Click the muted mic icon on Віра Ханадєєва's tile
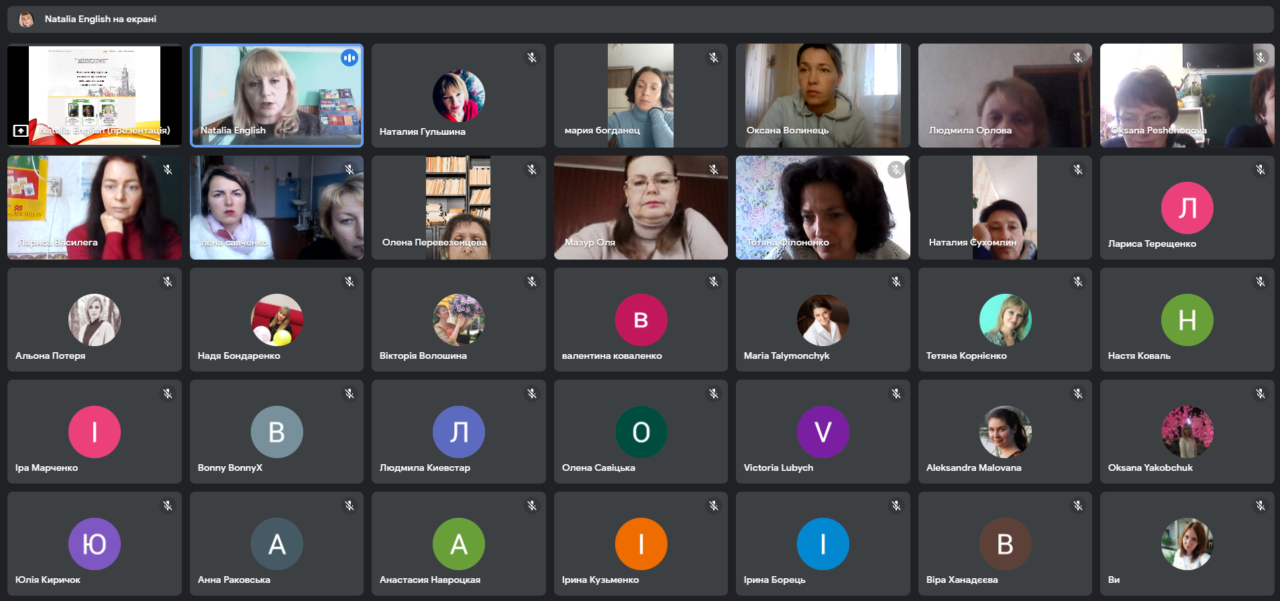The width and height of the screenshot is (1280, 601). (x=1078, y=506)
